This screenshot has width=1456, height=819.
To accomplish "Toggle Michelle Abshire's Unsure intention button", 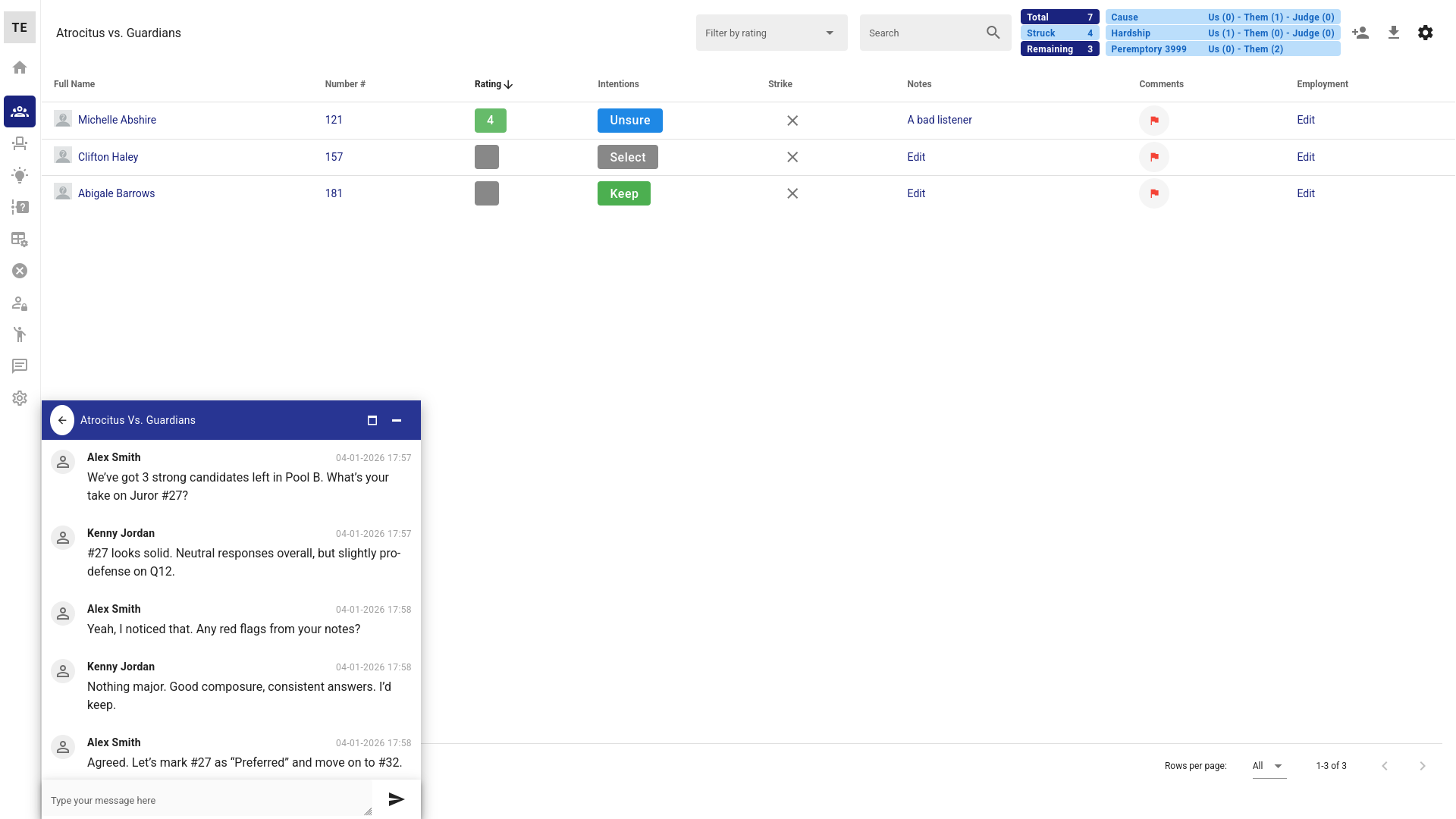I will 630,121.
